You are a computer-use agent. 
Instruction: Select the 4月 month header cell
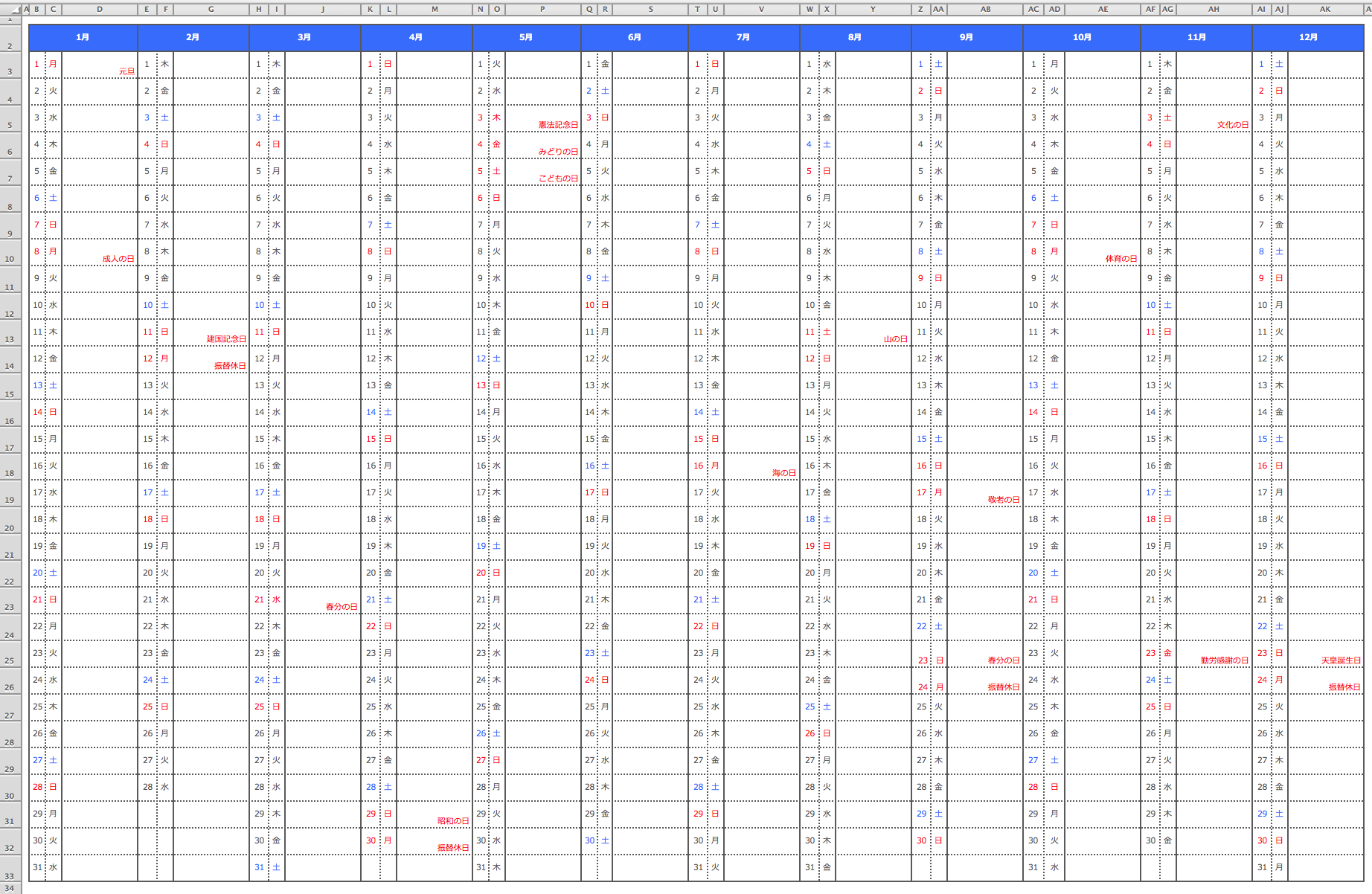[x=417, y=37]
